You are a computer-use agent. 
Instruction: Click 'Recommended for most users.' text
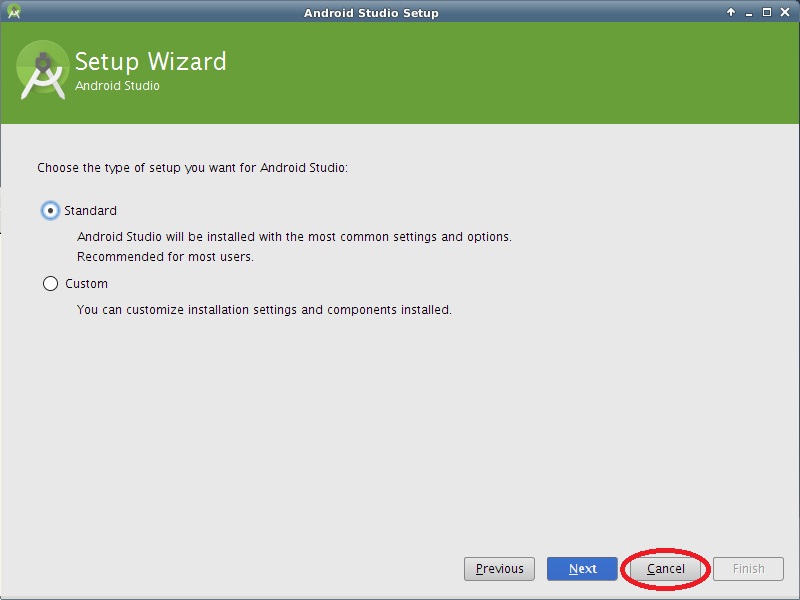point(165,257)
